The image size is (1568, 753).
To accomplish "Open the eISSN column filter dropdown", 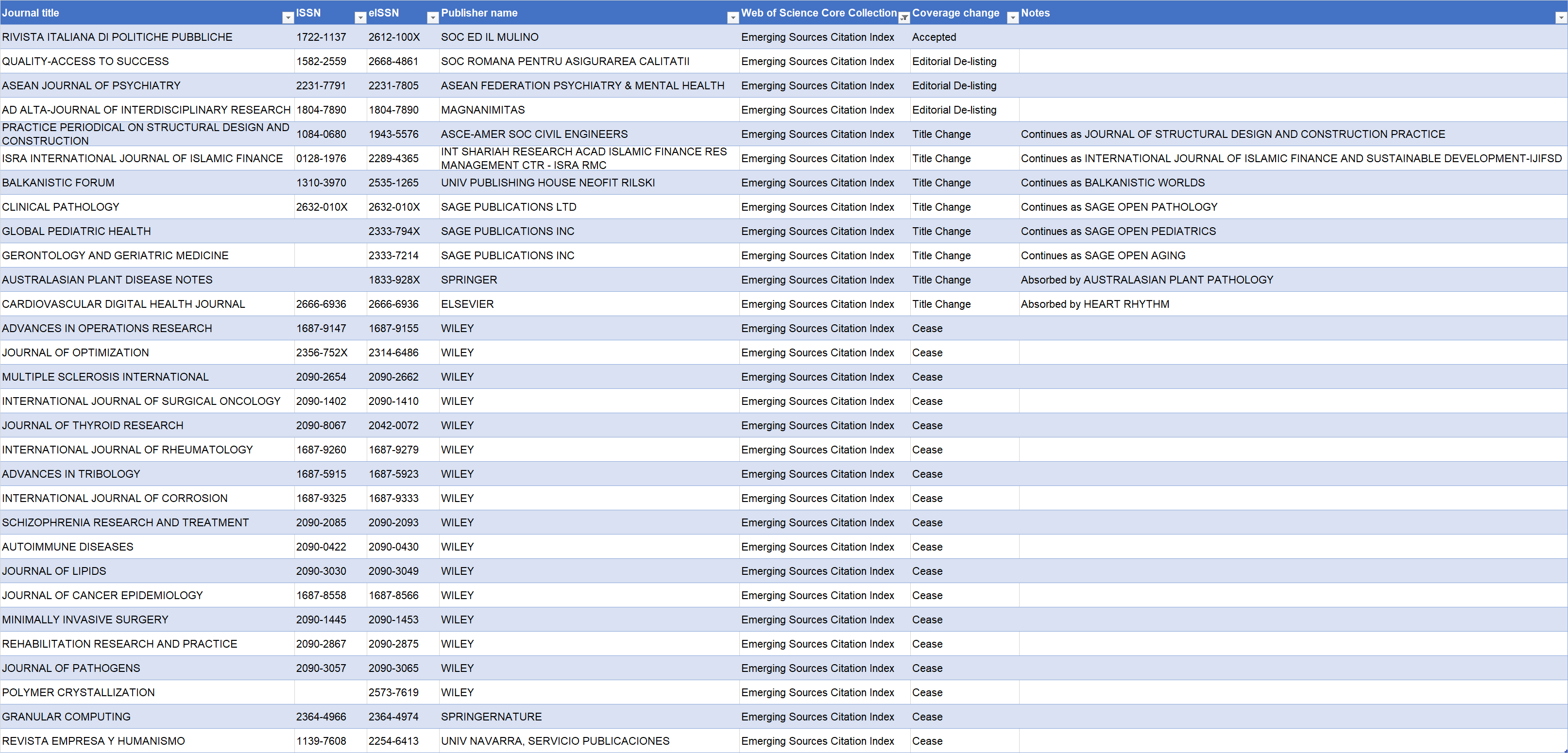I will click(x=433, y=18).
